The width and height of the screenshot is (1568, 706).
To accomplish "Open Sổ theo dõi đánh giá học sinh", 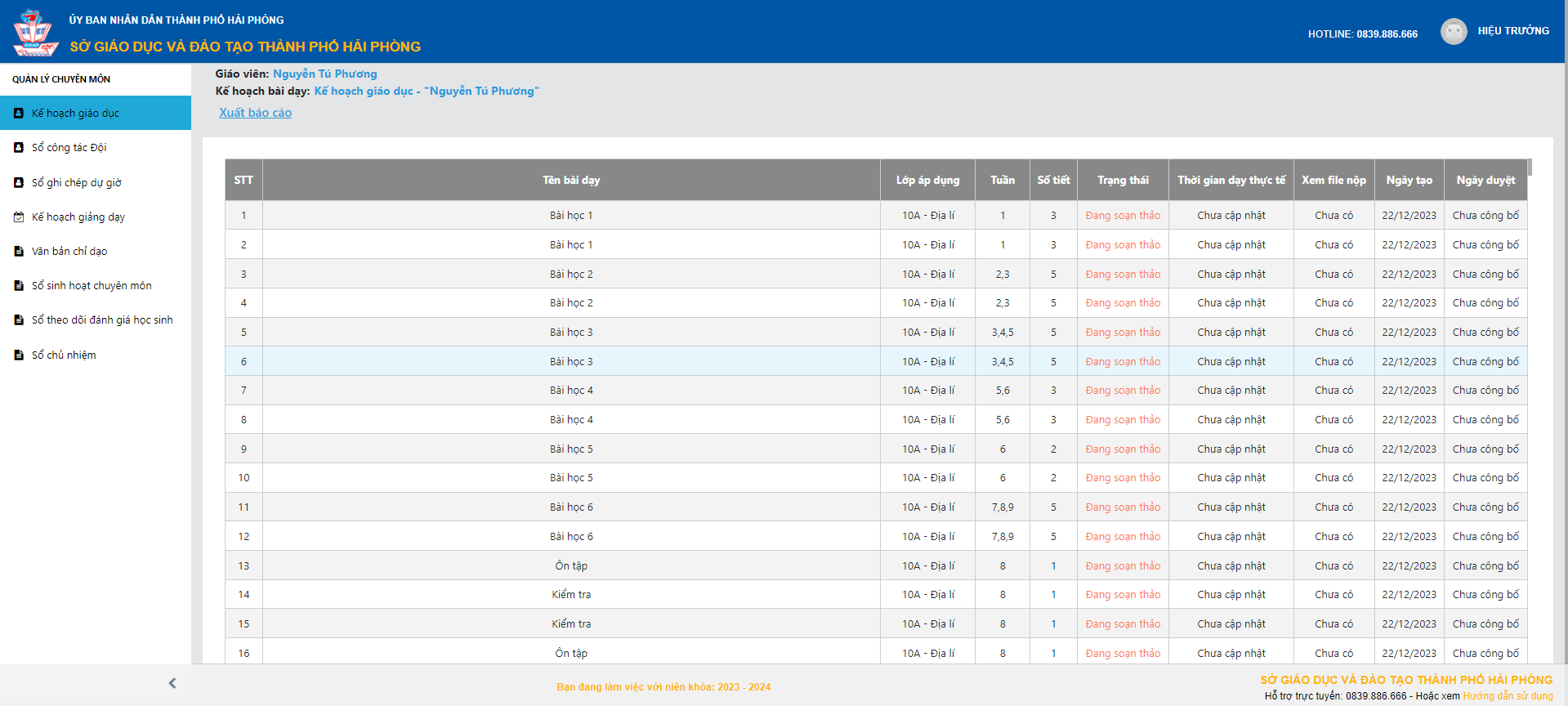I will (102, 320).
